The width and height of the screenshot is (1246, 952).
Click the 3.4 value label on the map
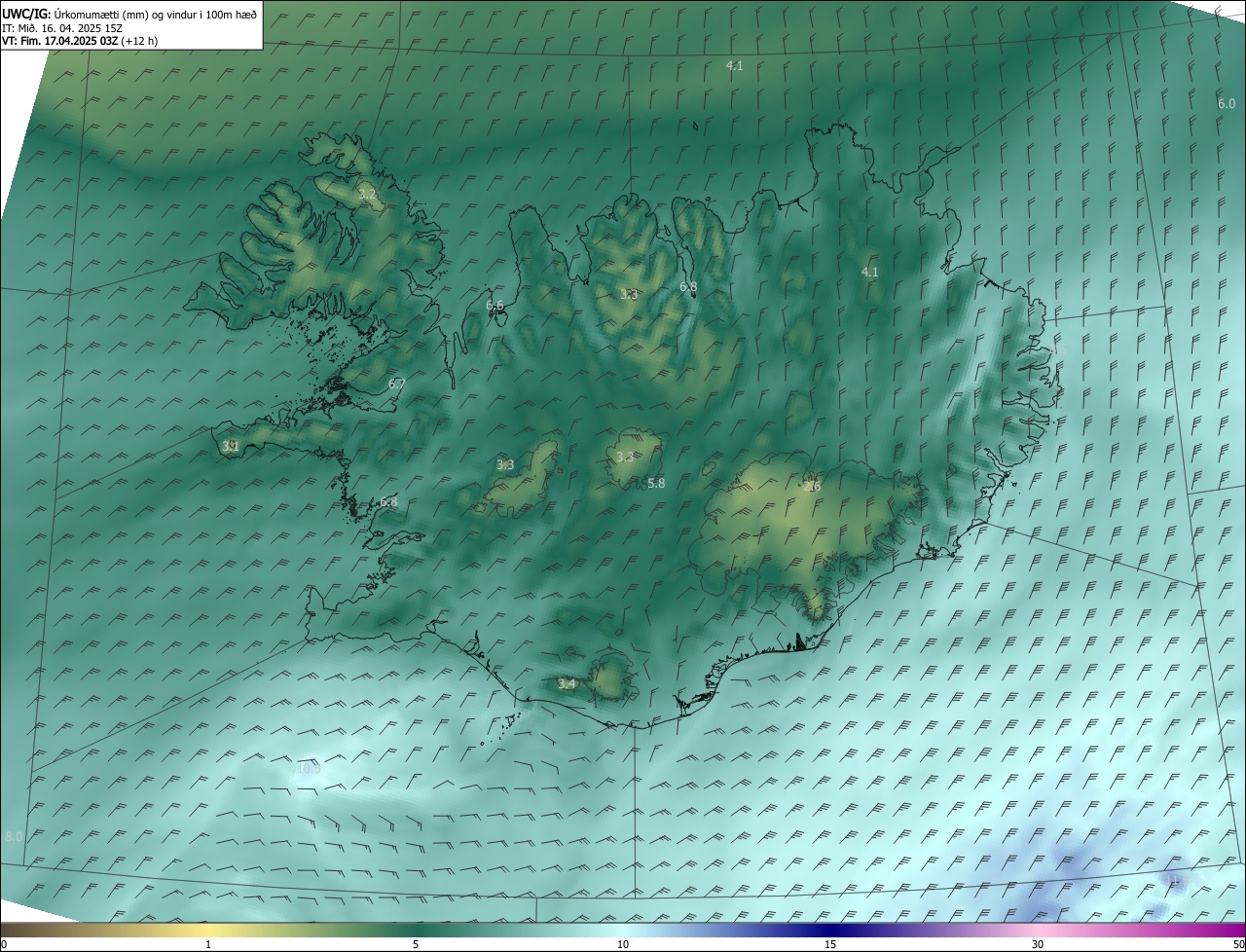(567, 684)
